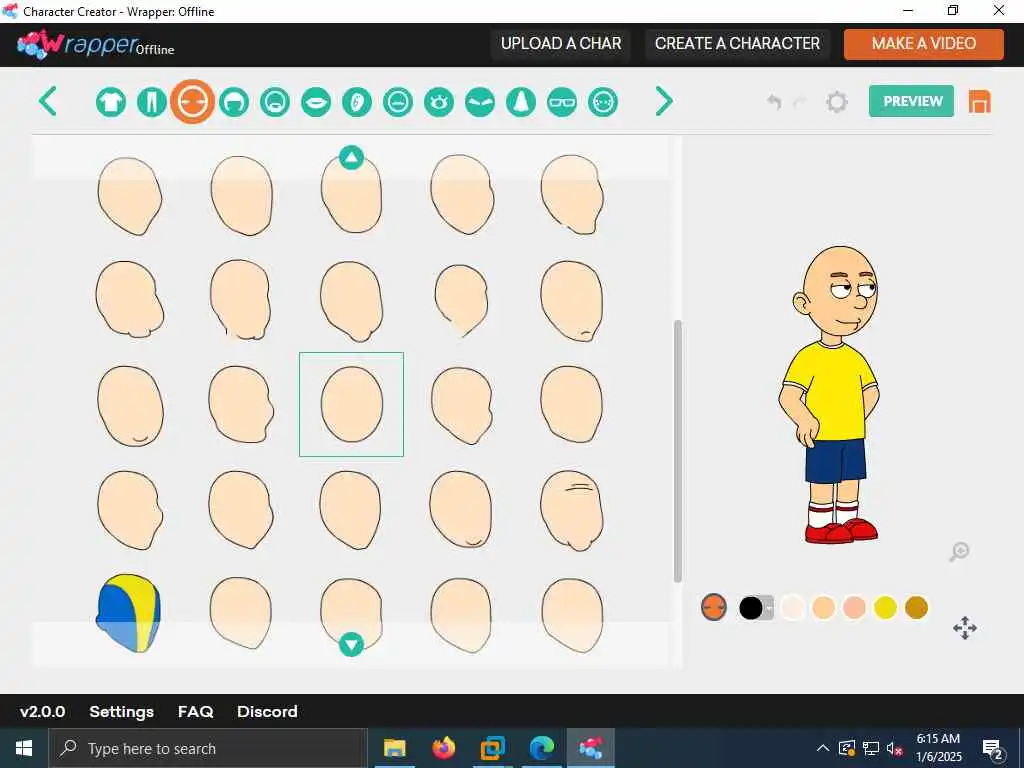Open the notification center icon
This screenshot has height=768, width=1024.
coord(993,749)
